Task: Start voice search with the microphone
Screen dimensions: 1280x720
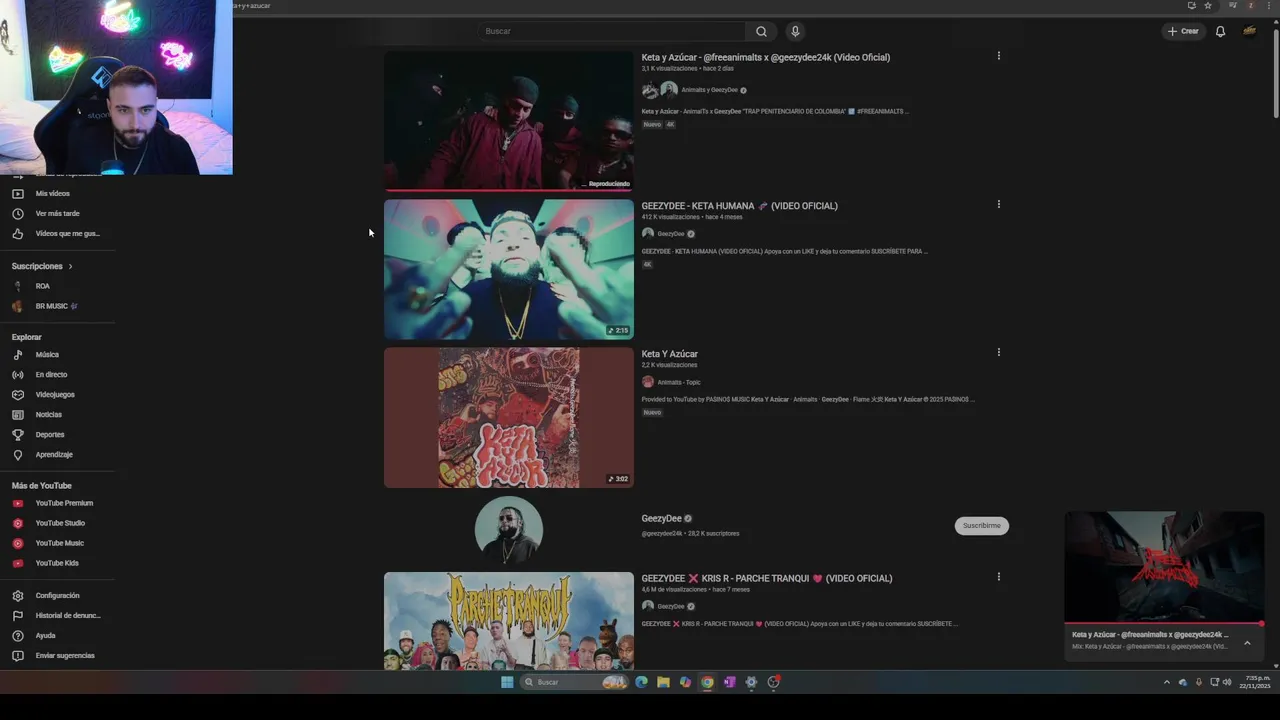Action: [x=795, y=31]
